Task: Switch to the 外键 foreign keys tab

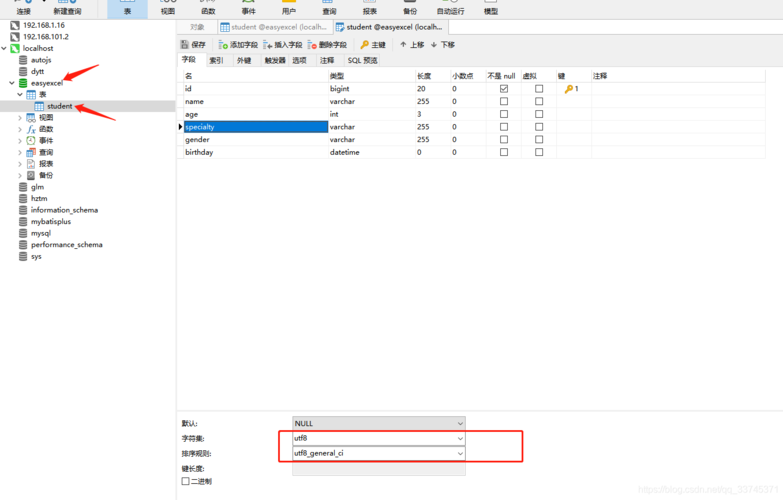Action: pos(244,60)
